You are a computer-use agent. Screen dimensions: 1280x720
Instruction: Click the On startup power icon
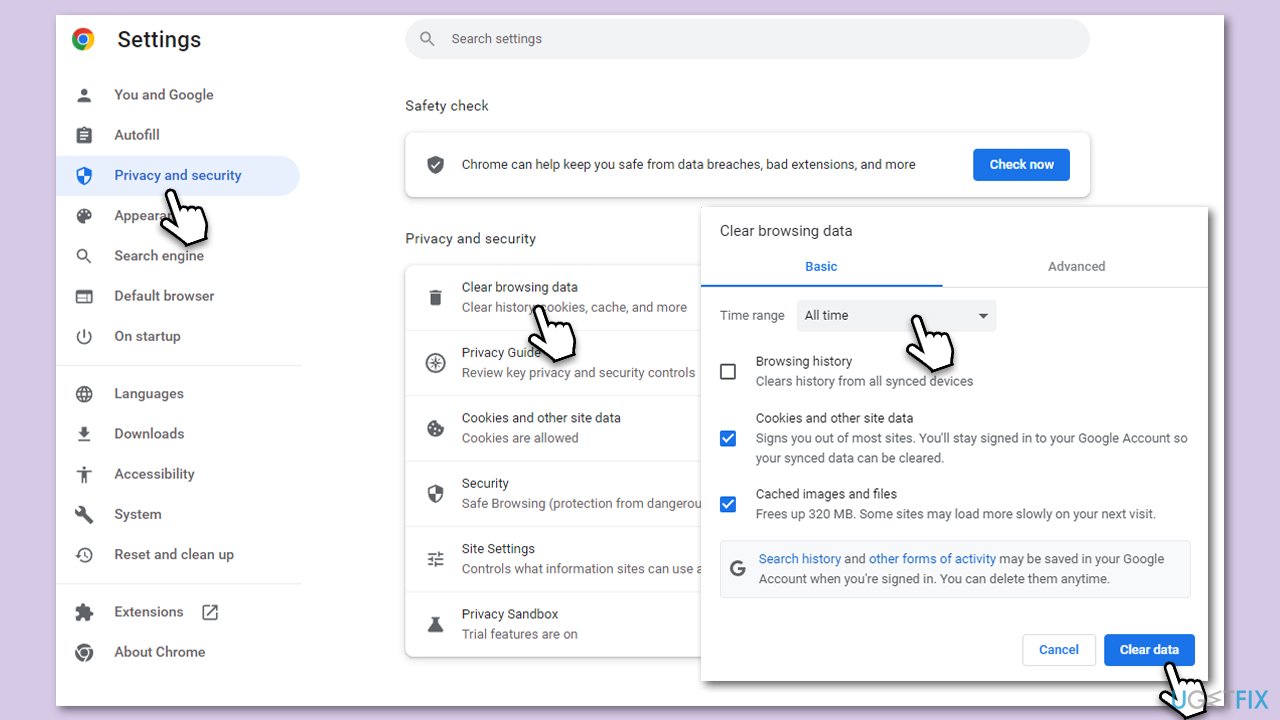click(x=84, y=336)
